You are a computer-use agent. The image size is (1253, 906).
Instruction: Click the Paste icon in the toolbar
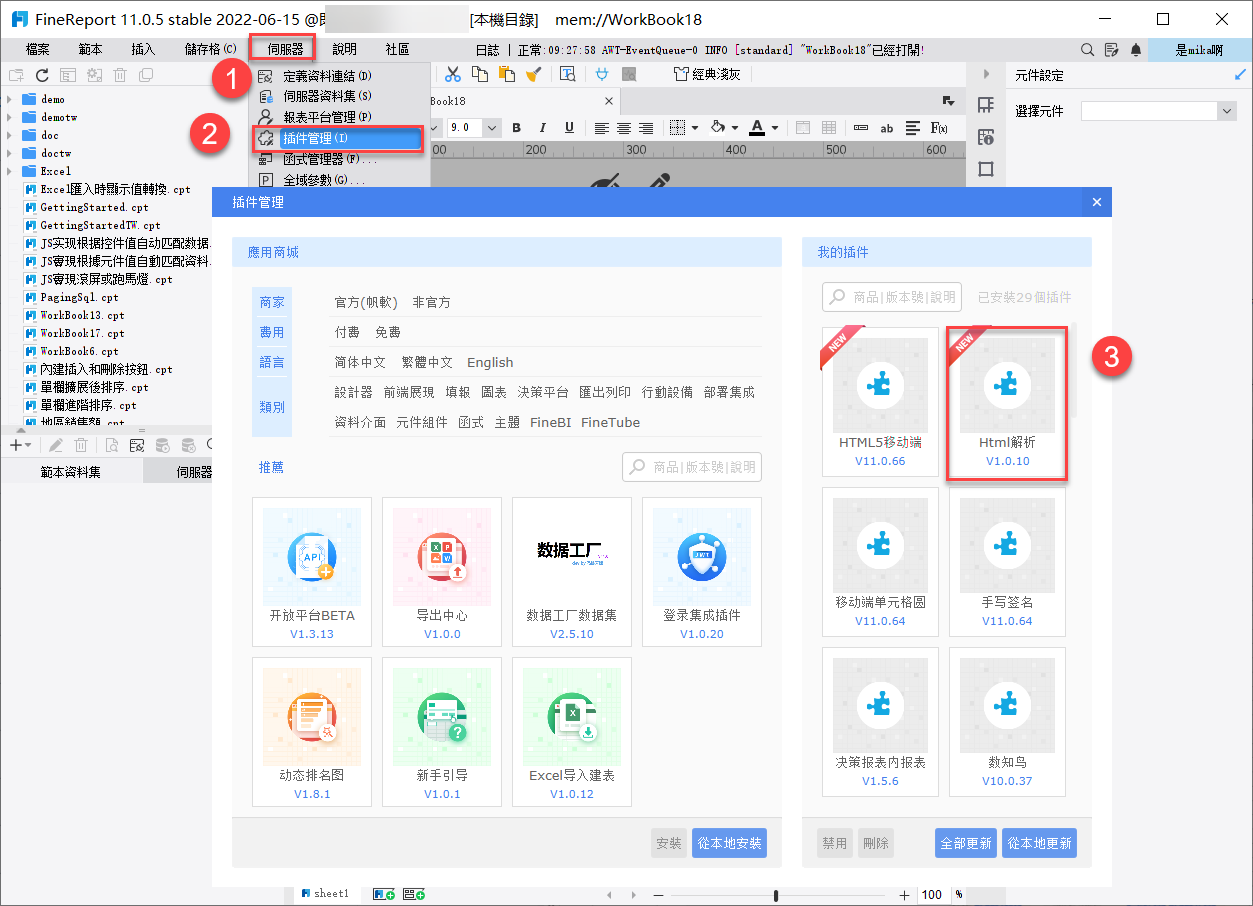(506, 74)
